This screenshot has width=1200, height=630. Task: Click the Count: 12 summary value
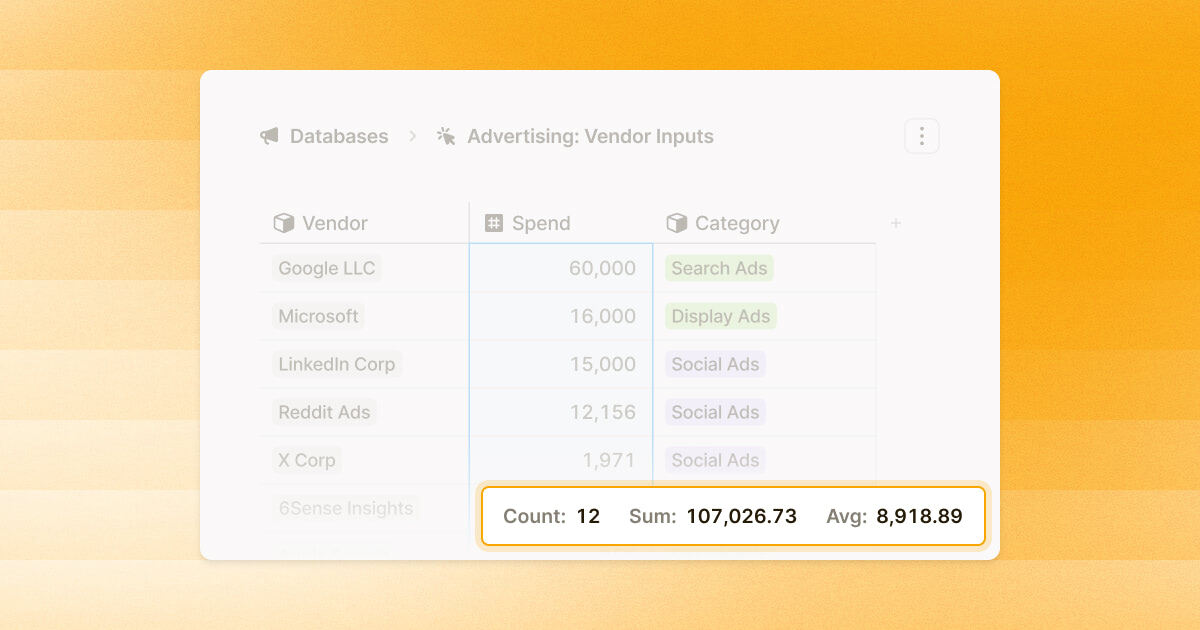point(552,516)
